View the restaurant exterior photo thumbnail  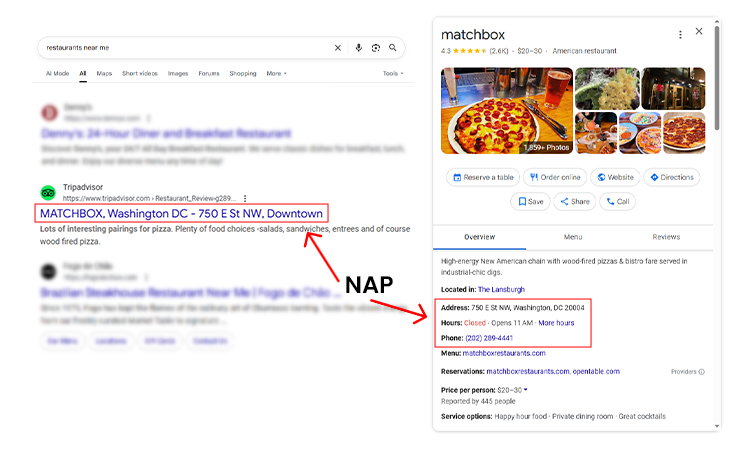pyautogui.click(x=673, y=88)
